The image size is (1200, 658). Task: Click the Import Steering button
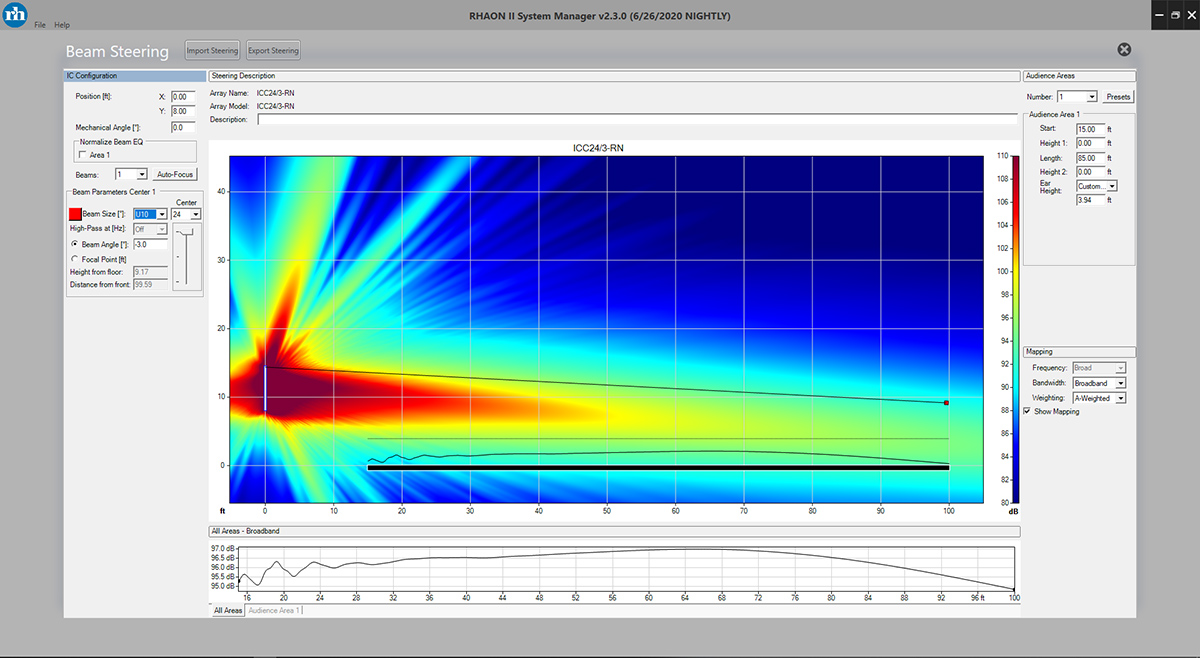(x=212, y=51)
